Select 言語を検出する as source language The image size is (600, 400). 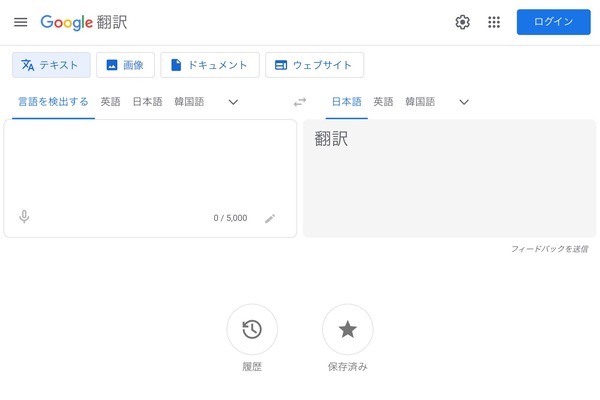(53, 102)
